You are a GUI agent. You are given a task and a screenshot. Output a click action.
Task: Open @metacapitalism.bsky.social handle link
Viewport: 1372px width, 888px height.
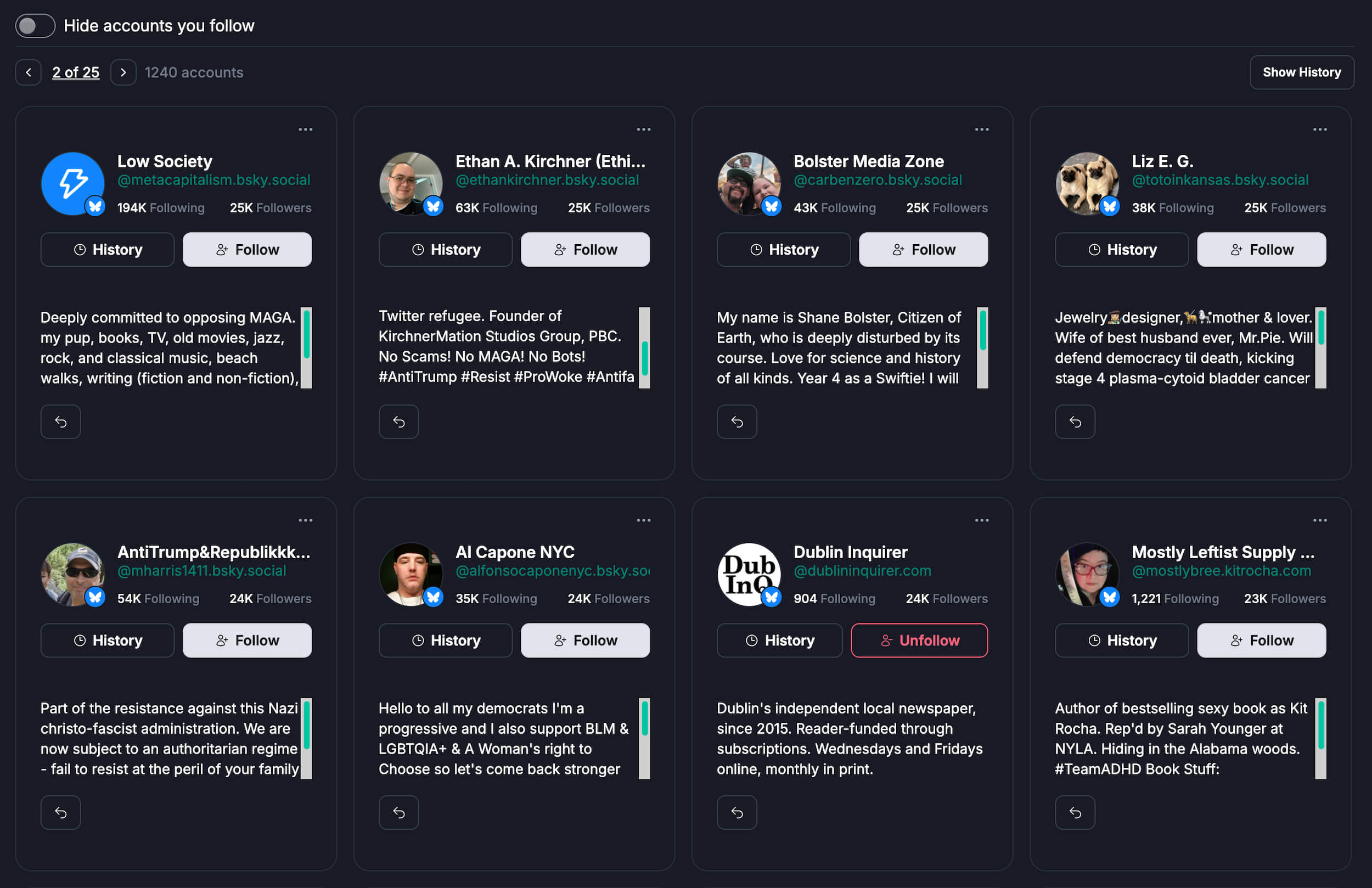213,180
